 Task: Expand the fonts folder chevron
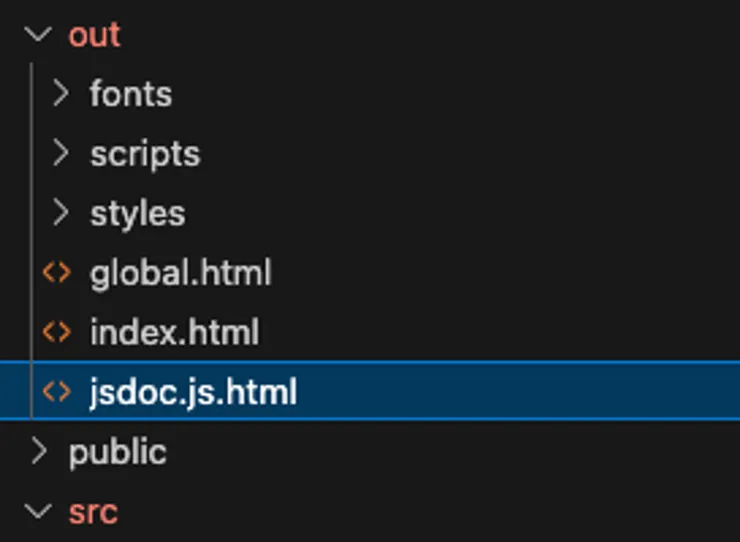coord(61,94)
